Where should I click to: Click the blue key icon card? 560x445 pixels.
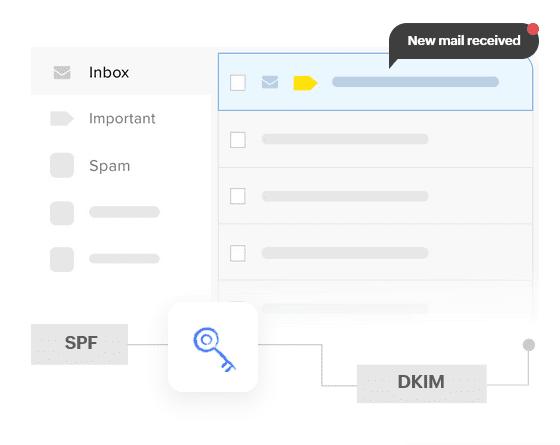point(213,347)
